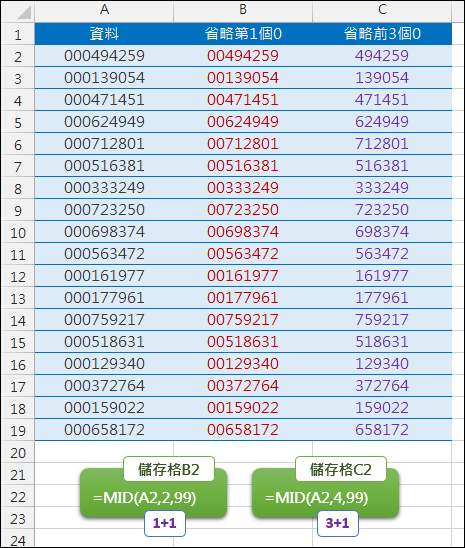This screenshot has width=465, height=548.
Task: Select red cell 00161977
Action: [x=243, y=276]
